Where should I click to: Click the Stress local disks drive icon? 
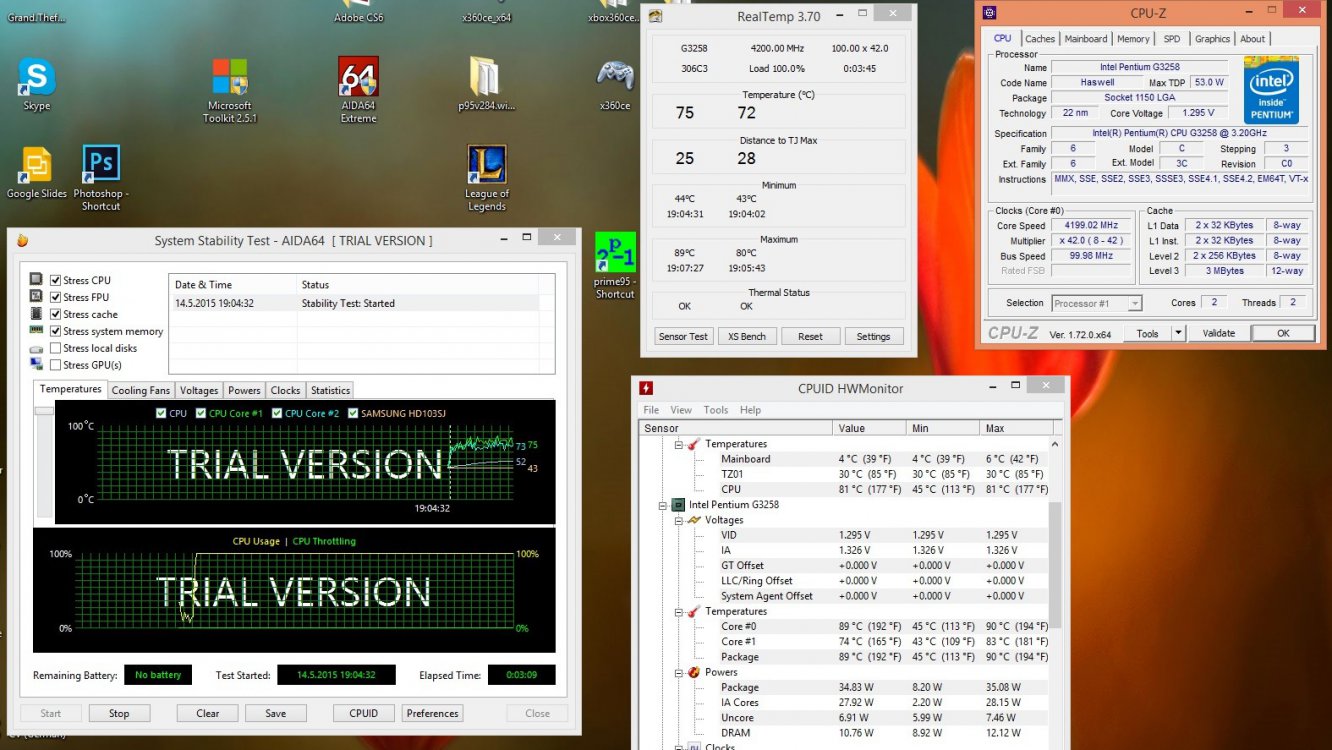click(36, 348)
